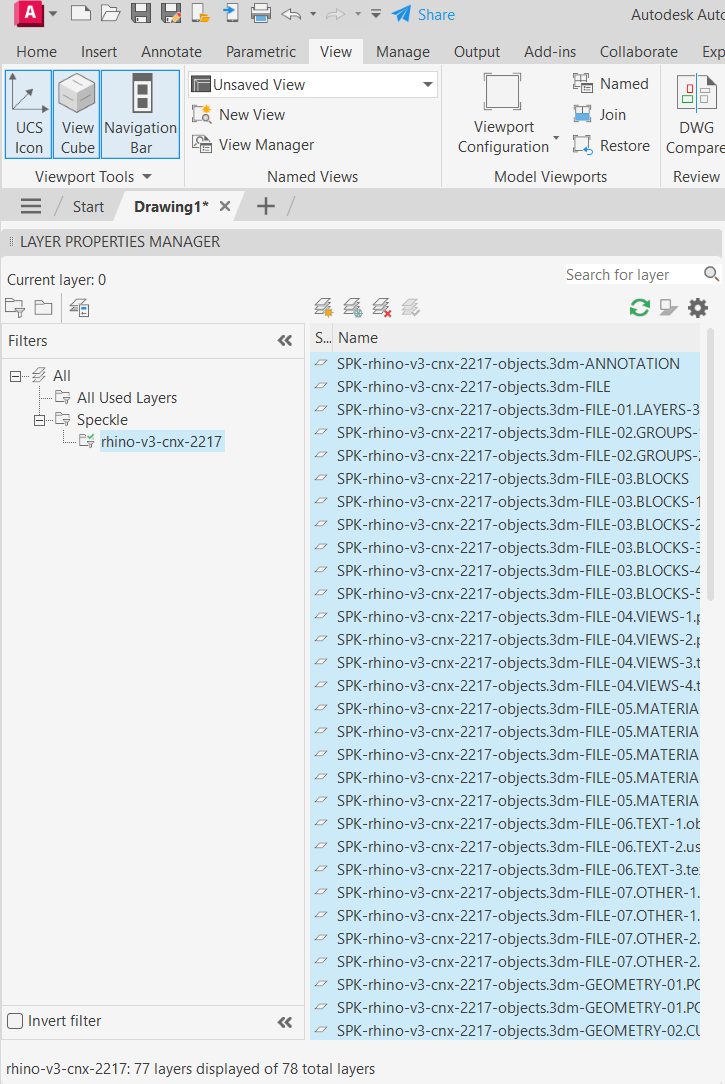This screenshot has width=725, height=1084.
Task: Open undo history dropdown arrow
Action: [x=313, y=14]
